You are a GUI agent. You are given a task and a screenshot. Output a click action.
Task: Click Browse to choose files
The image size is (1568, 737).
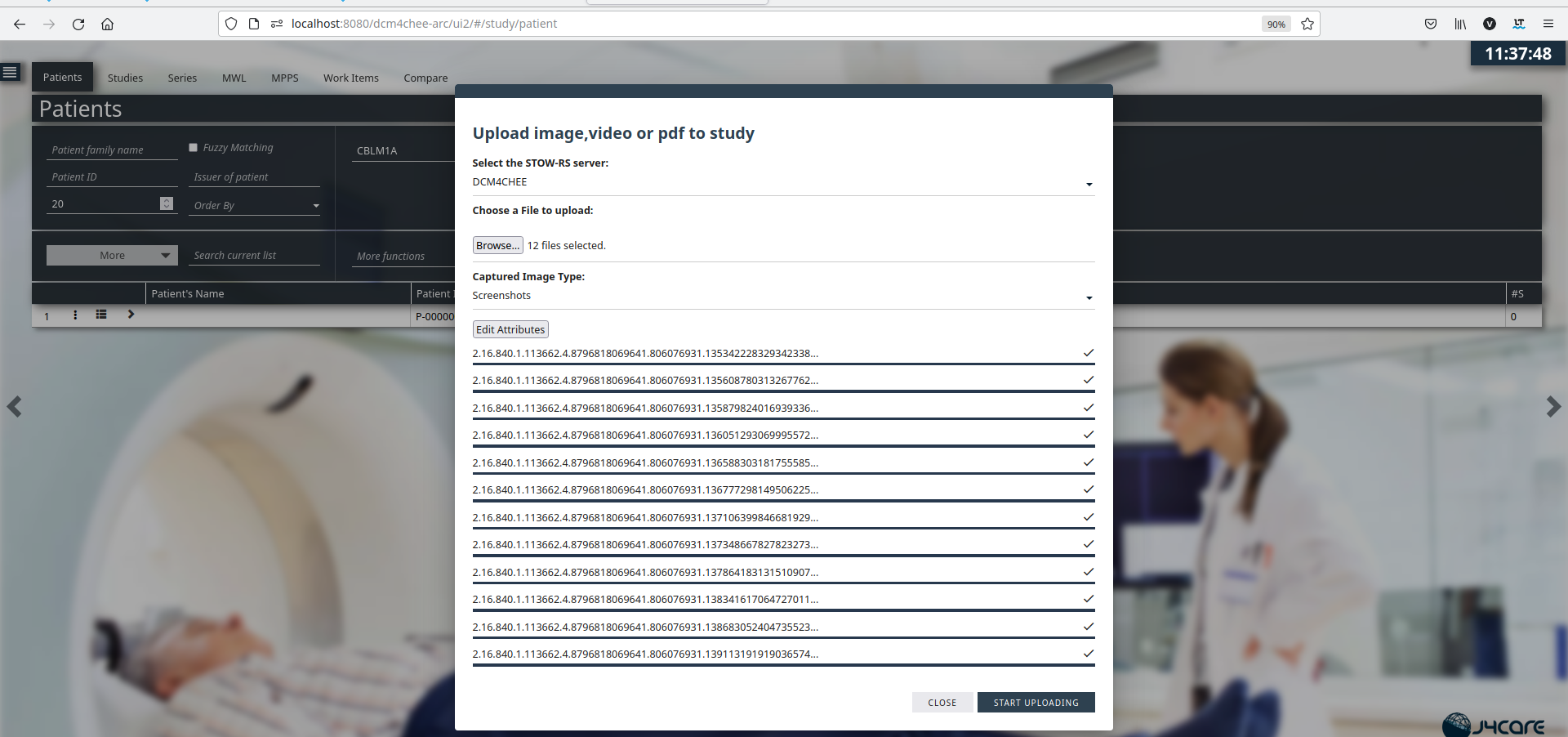pos(497,244)
